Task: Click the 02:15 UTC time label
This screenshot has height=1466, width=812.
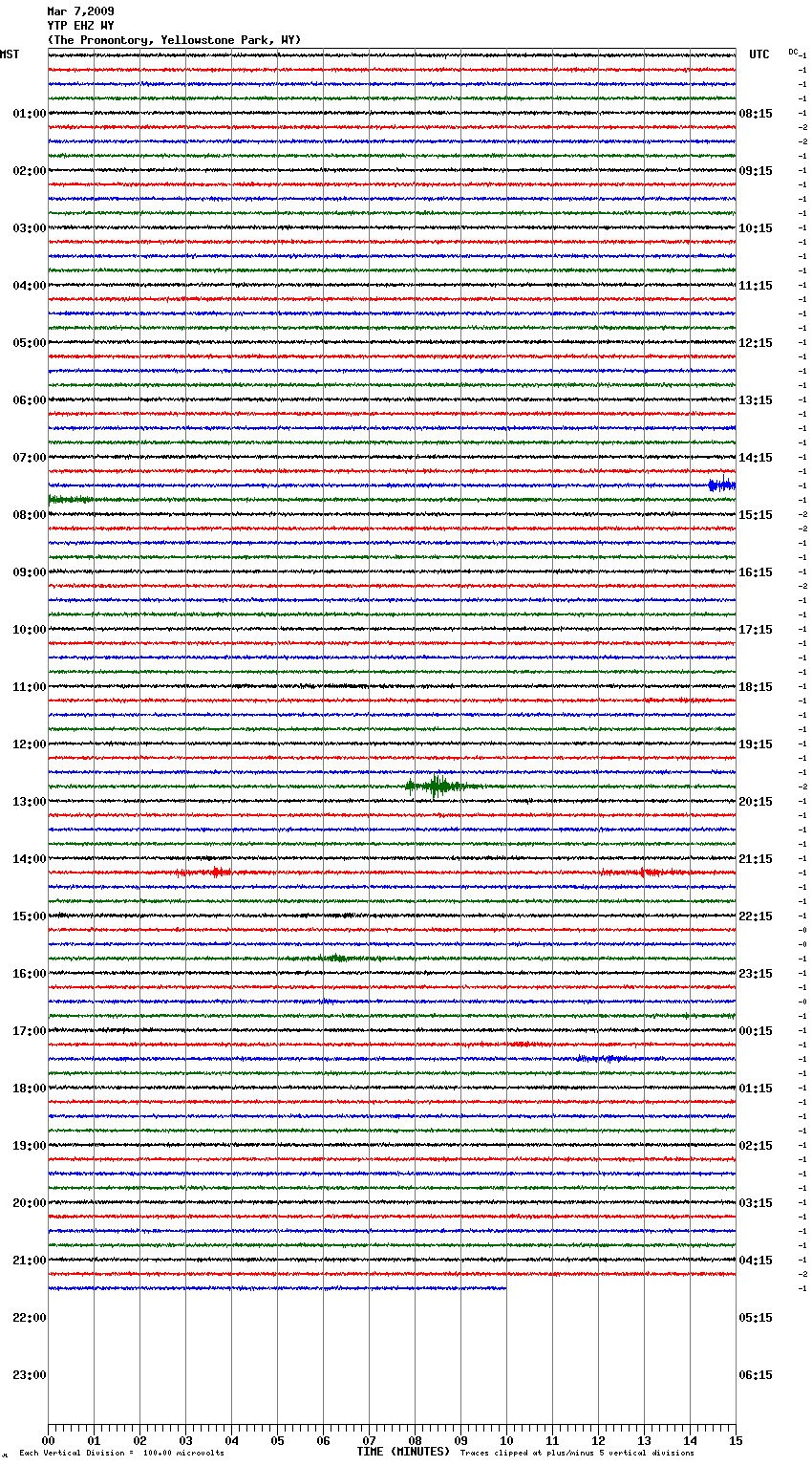Action: (x=756, y=1146)
